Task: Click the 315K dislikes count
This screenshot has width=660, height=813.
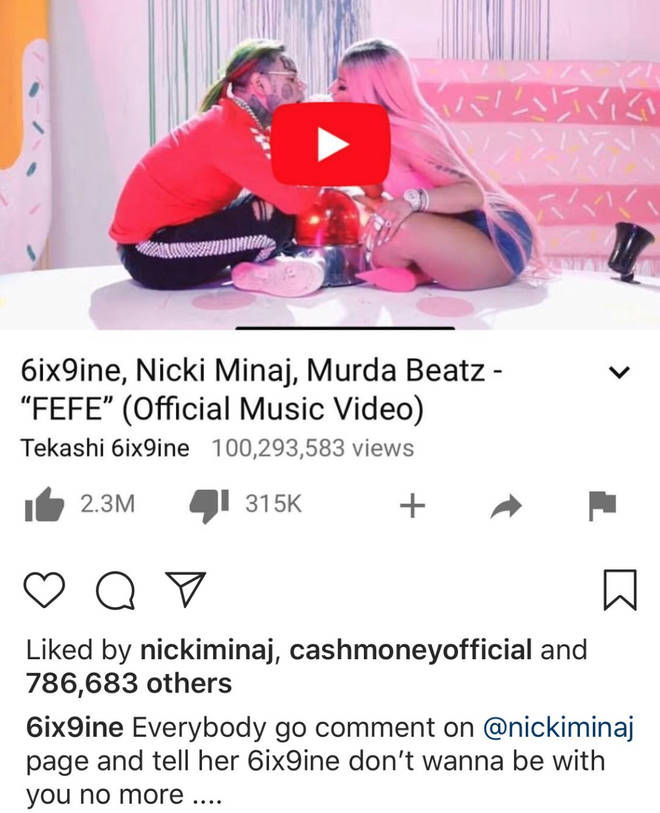Action: tap(273, 504)
